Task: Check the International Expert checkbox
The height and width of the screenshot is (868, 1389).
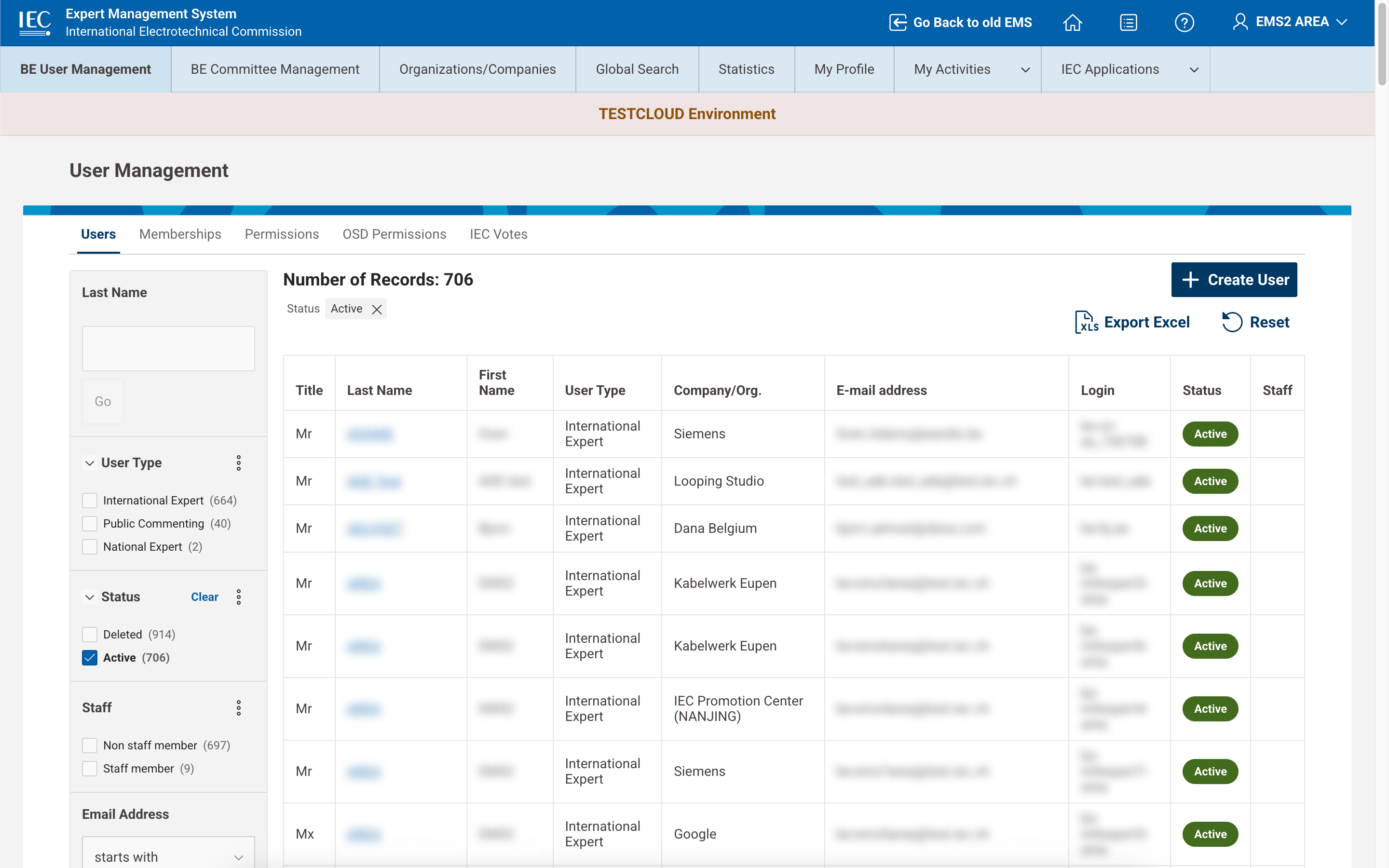Action: (x=90, y=501)
